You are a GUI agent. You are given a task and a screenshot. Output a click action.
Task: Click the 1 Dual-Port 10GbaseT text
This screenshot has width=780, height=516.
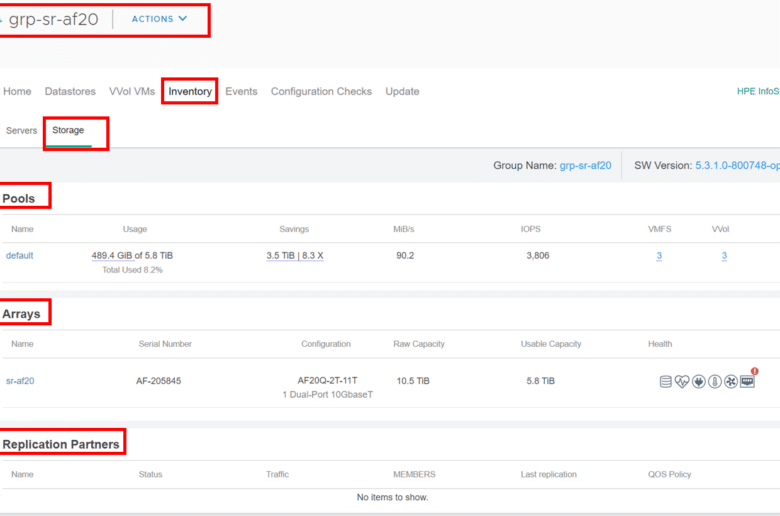click(x=327, y=394)
